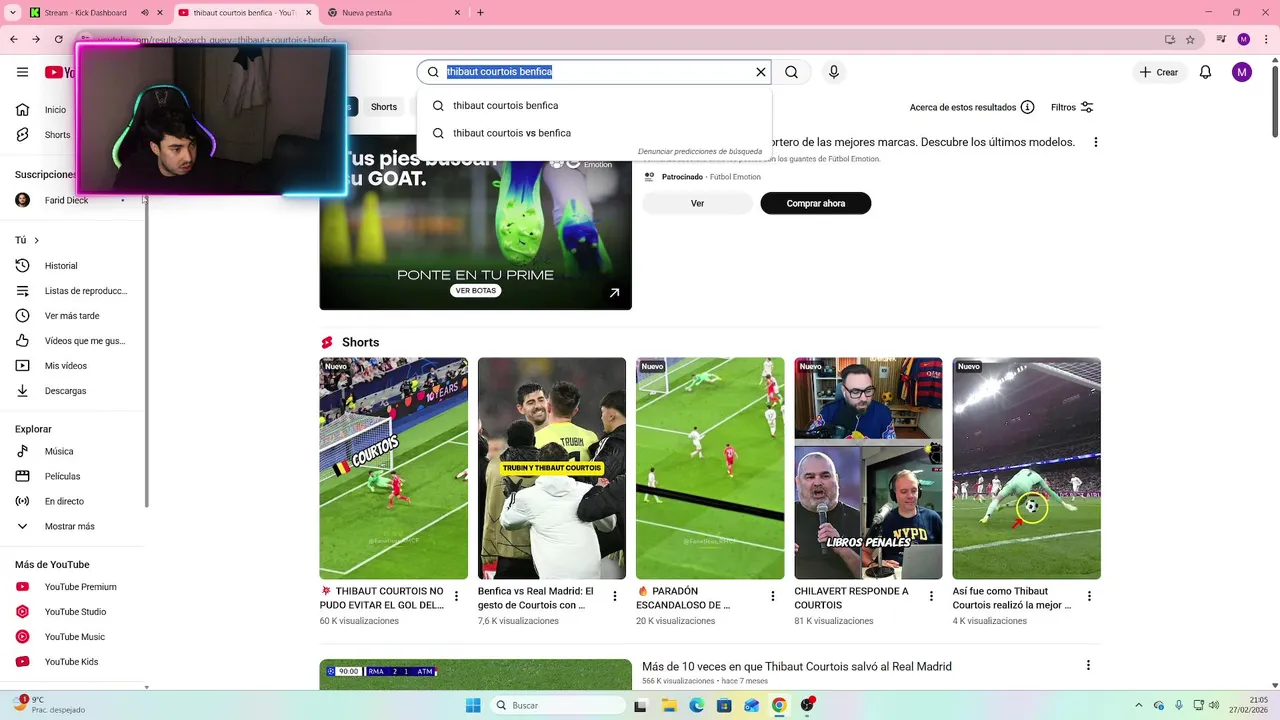The image size is (1280, 720).
Task: Open 'Más de 10 veces en que Thibaut Courtois' video
Action: tap(797, 667)
